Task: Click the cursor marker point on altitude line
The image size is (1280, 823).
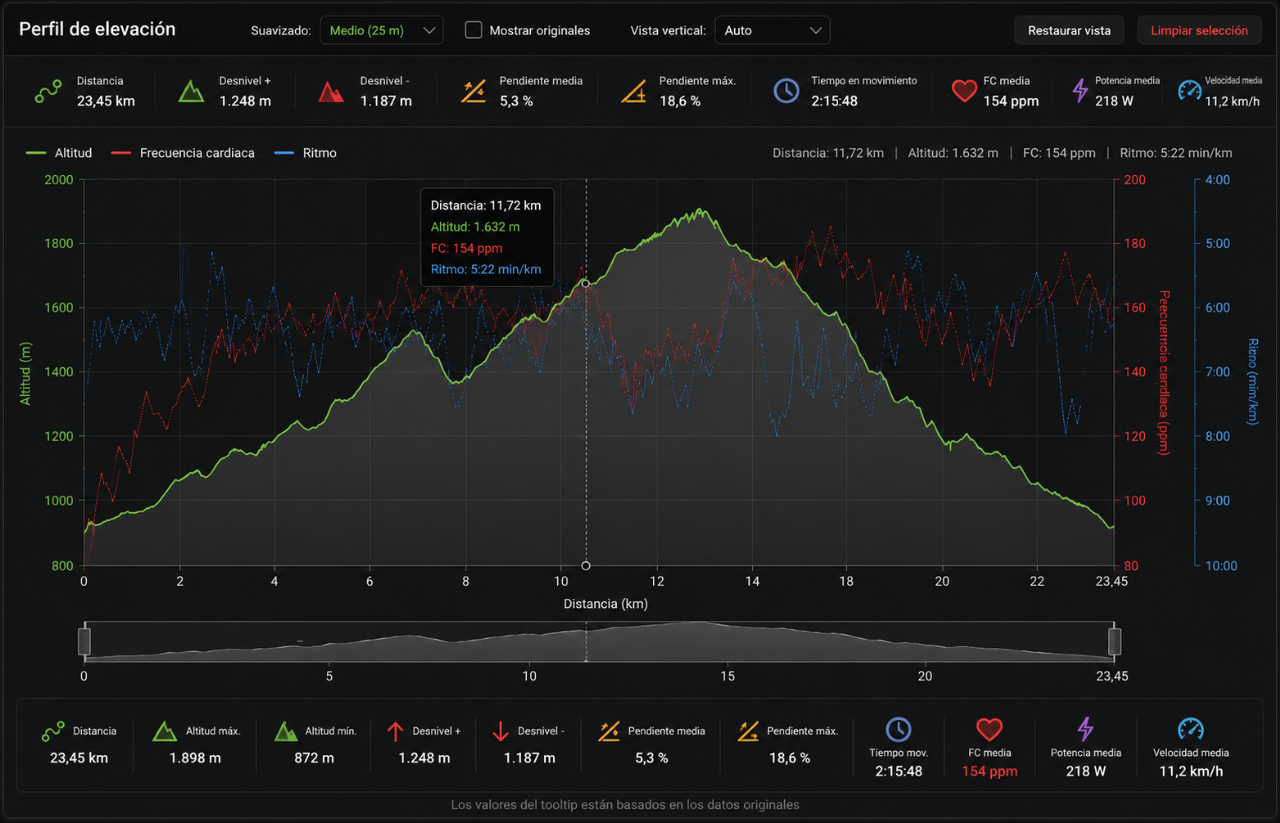Action: [586, 283]
